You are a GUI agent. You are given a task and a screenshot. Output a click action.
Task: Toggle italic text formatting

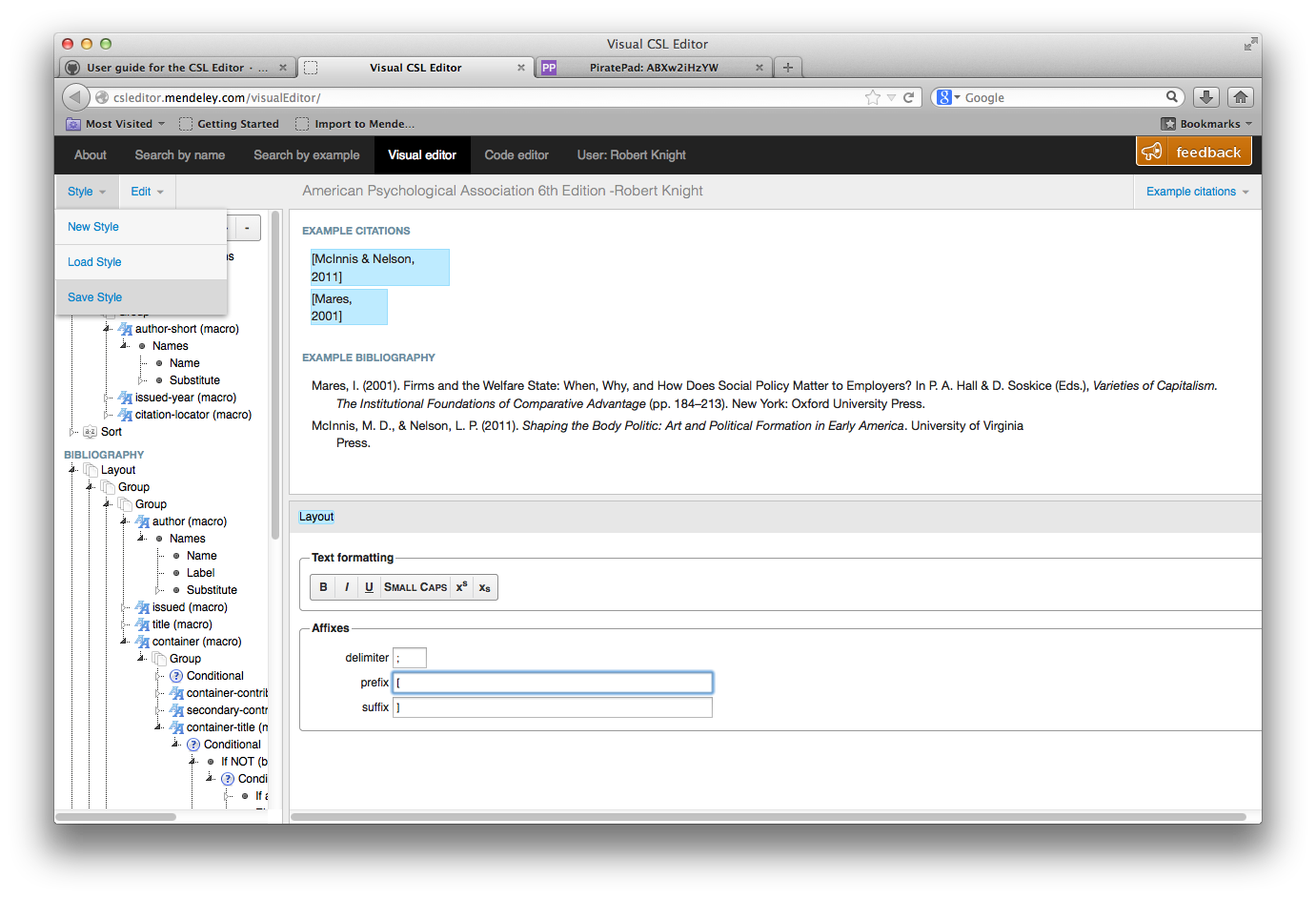point(347,587)
